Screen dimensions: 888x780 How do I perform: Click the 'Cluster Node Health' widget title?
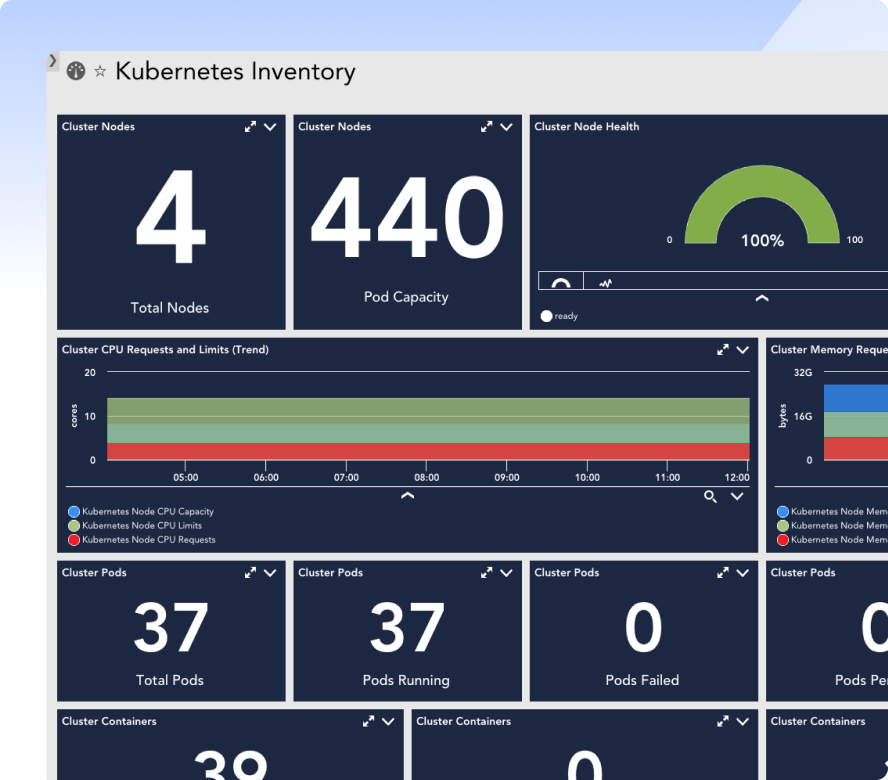click(587, 127)
